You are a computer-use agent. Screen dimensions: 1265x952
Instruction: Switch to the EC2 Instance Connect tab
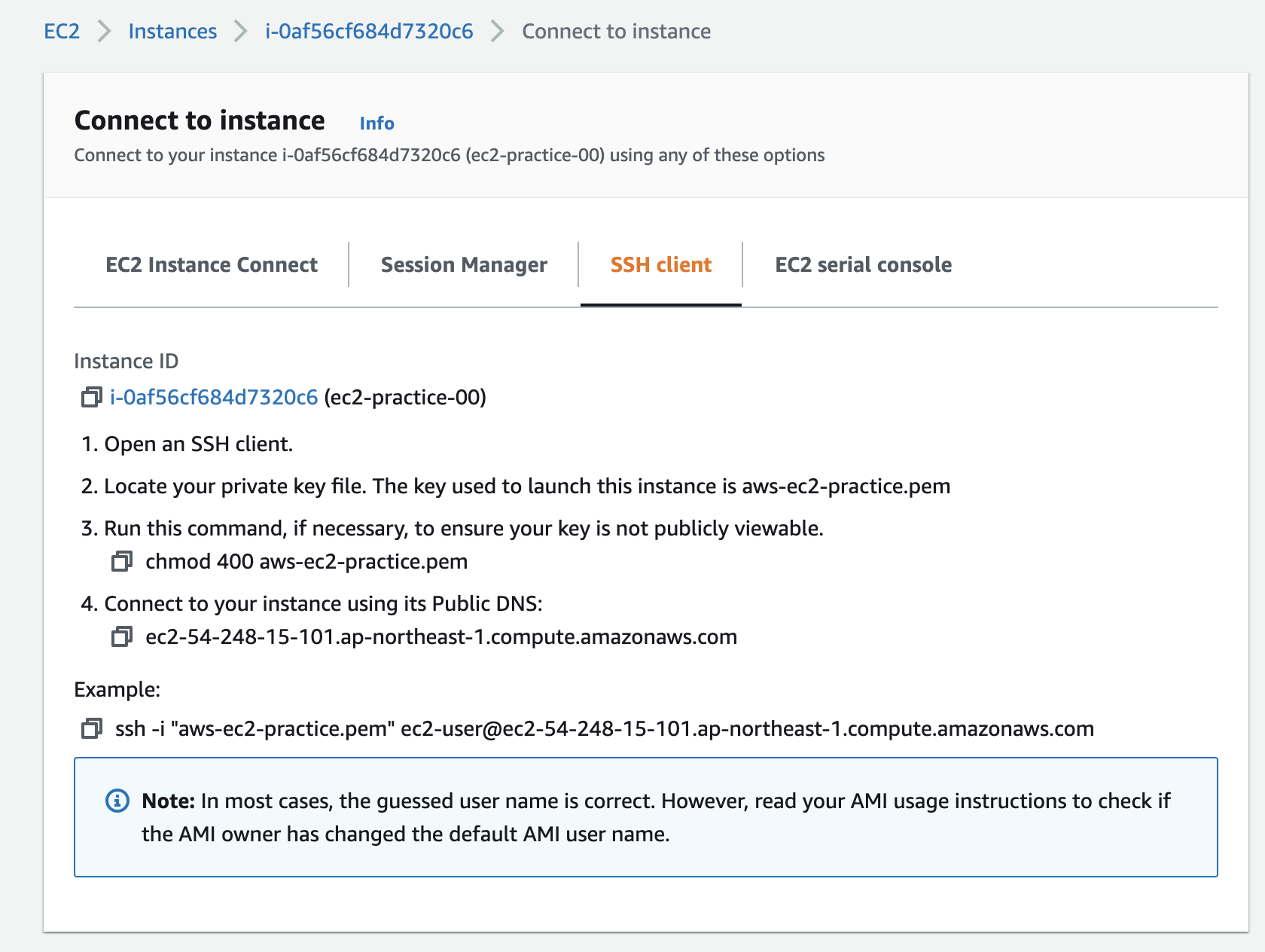[x=212, y=265]
